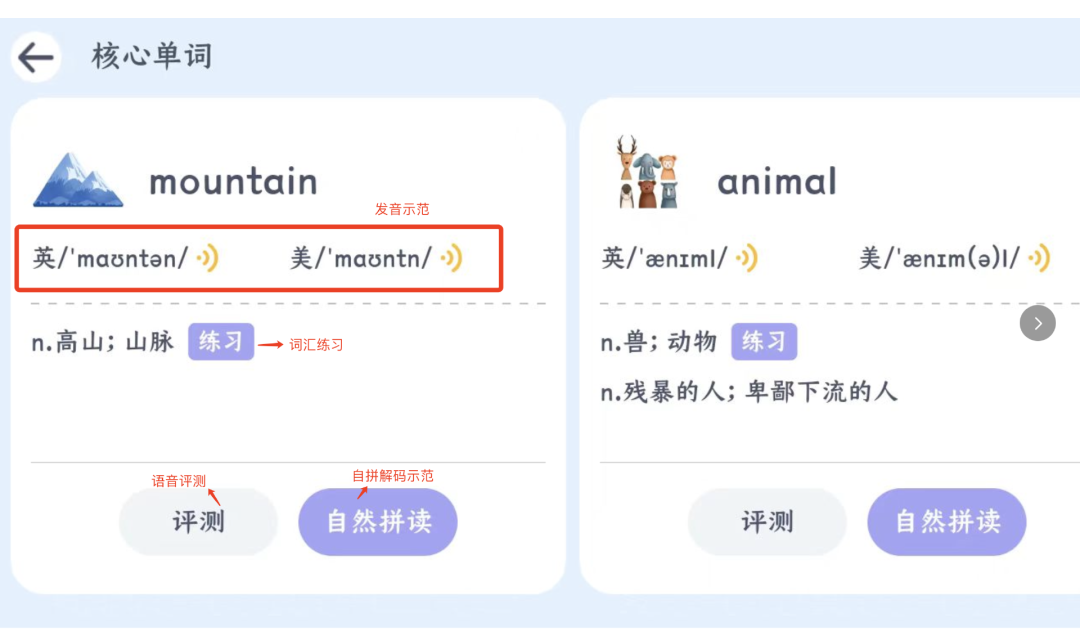This screenshot has height=631, width=1080.
Task: Select the American phonetic text for mountain
Action: click(361, 259)
